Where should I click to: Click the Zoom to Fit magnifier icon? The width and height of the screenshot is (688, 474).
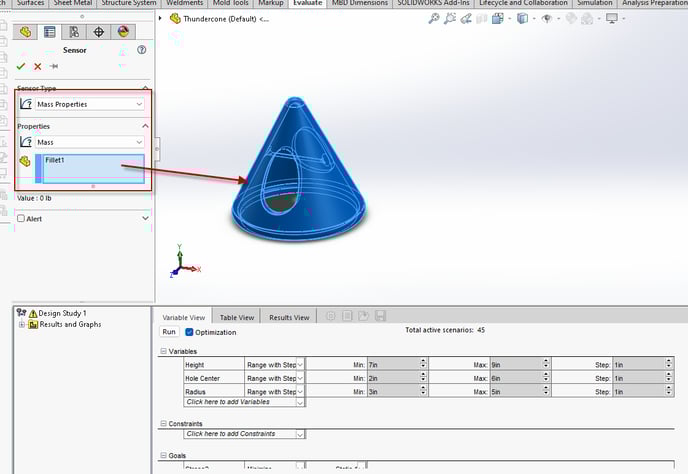pyautogui.click(x=434, y=18)
